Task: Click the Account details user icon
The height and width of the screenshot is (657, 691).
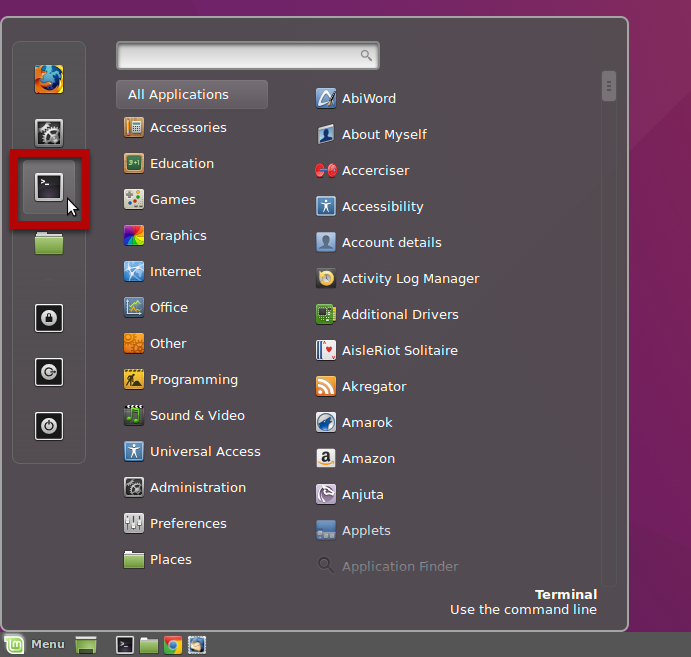Action: pos(326,242)
